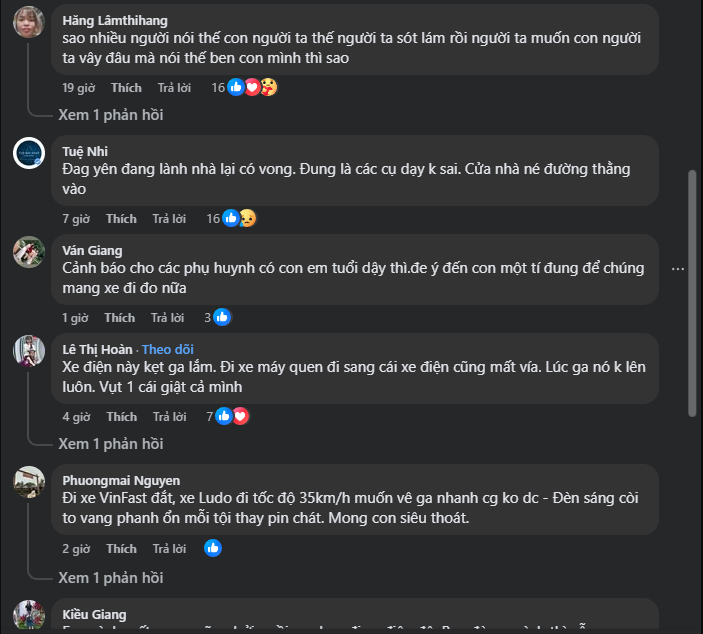Like Tuệ Nhi's comment with 'Thích'
Screen dimensions: 703x634
[x=121, y=218]
